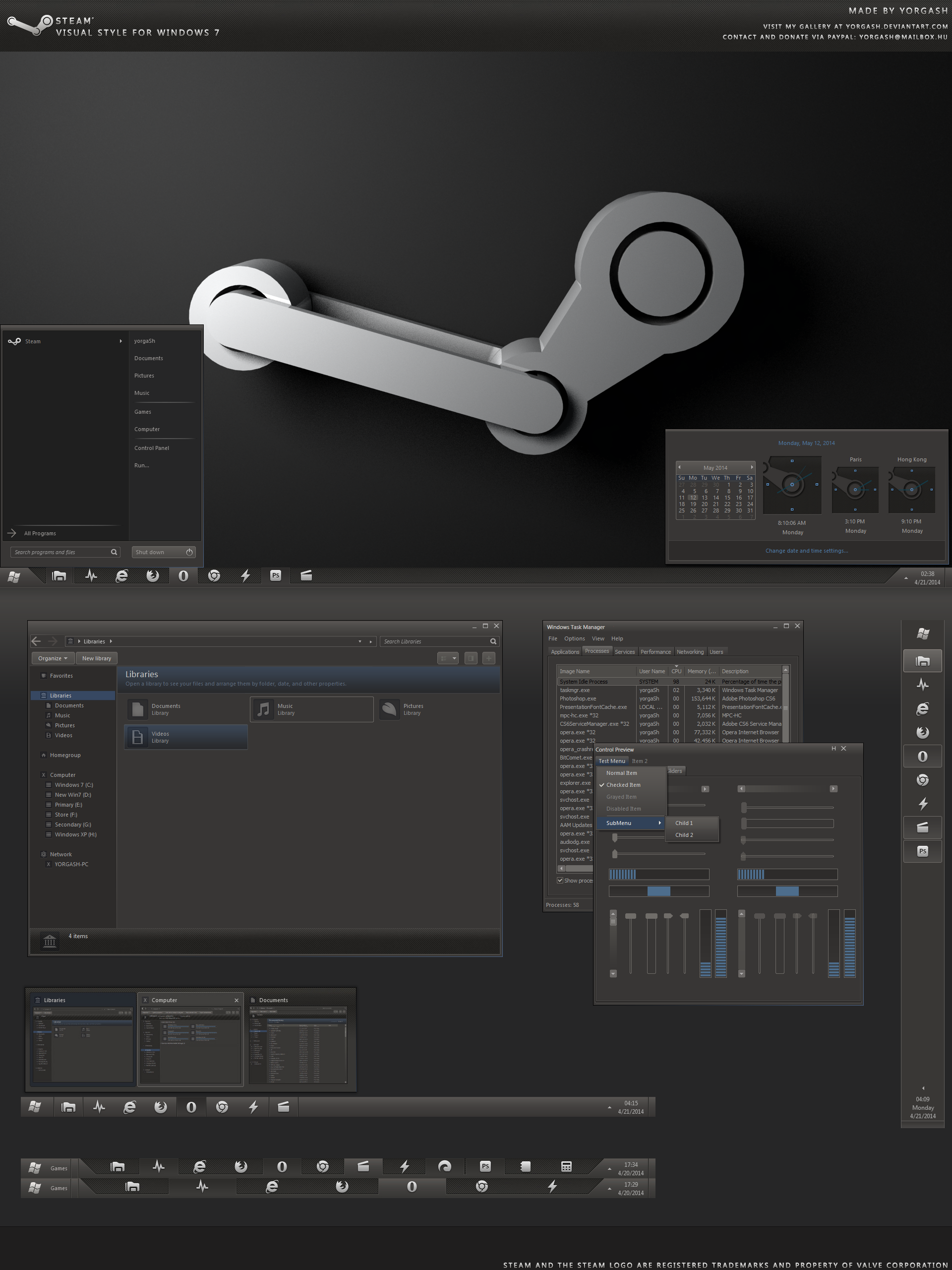Show hidden tray icons on 02:38 taskbar
952x1270 pixels.
[906, 578]
